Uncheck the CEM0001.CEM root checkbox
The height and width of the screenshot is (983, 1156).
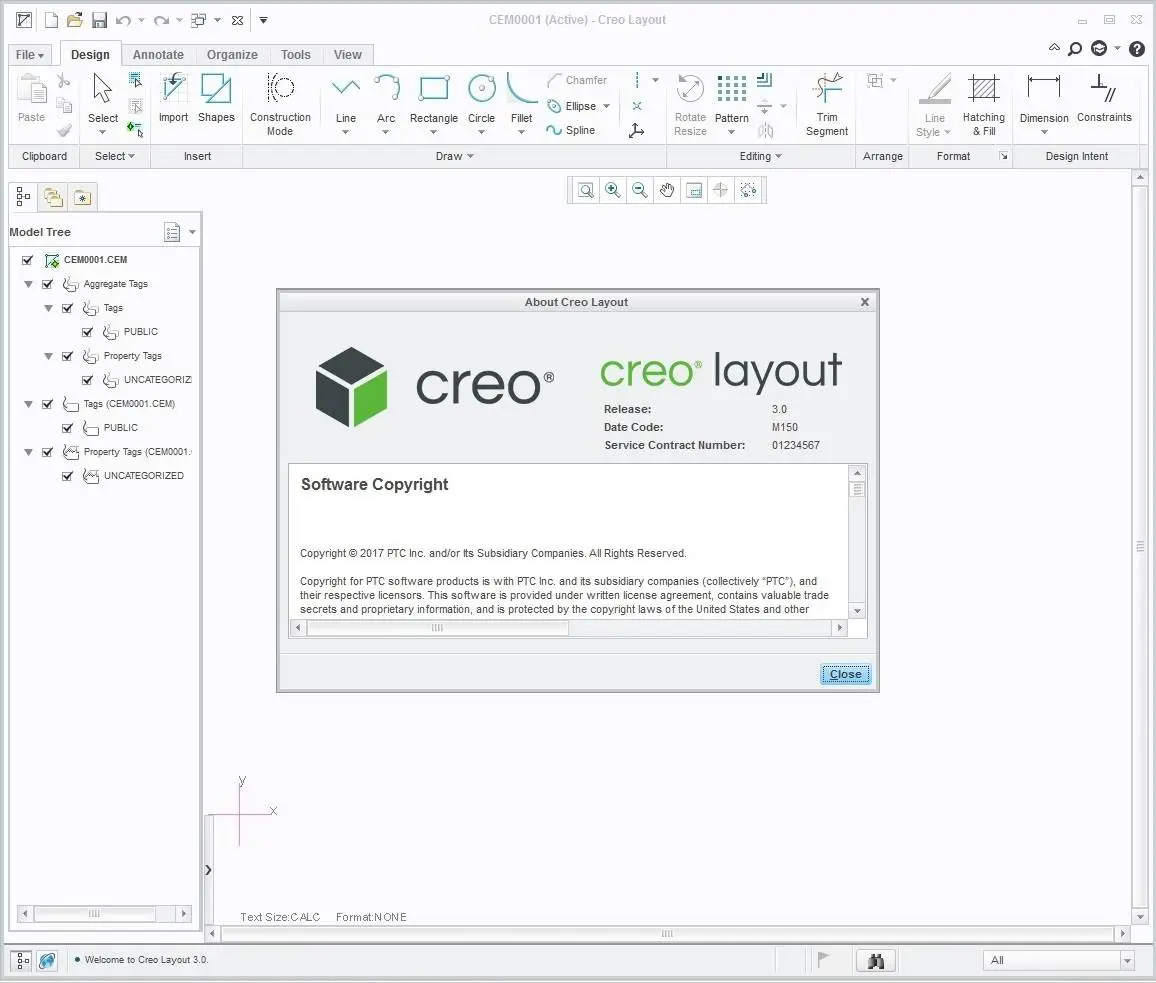click(27, 260)
